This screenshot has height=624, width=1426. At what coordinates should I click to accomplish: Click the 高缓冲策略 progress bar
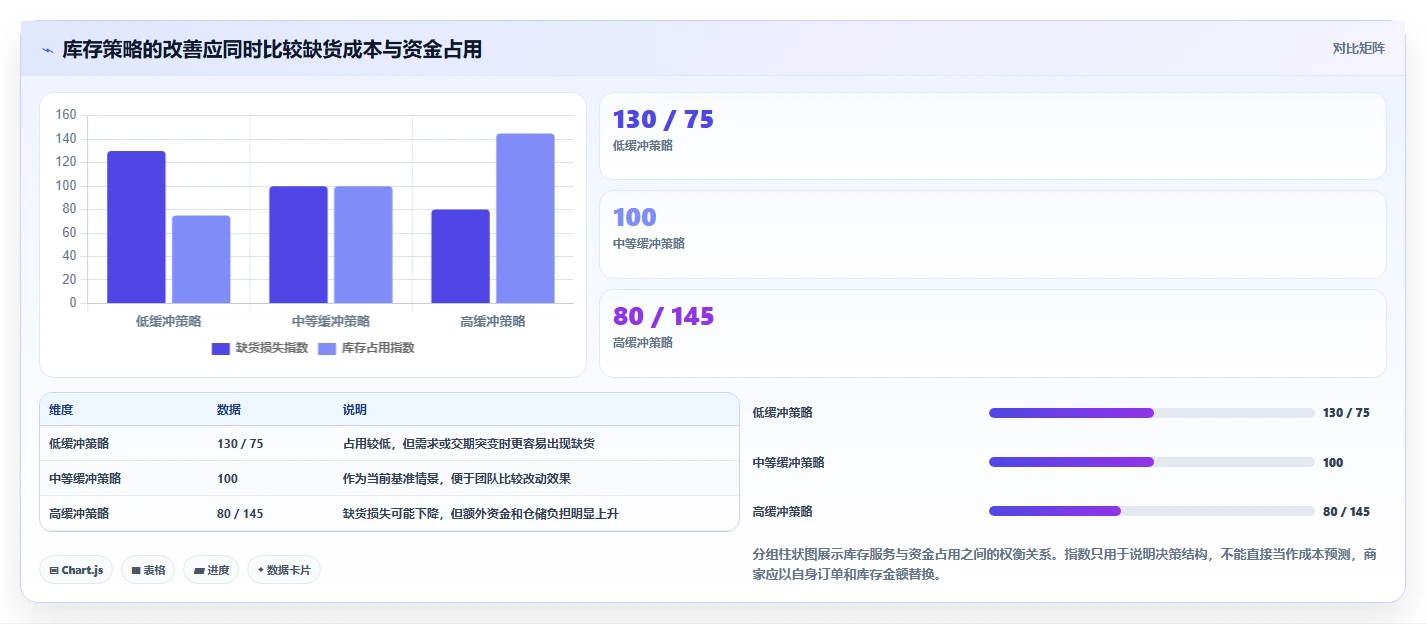click(x=1151, y=511)
